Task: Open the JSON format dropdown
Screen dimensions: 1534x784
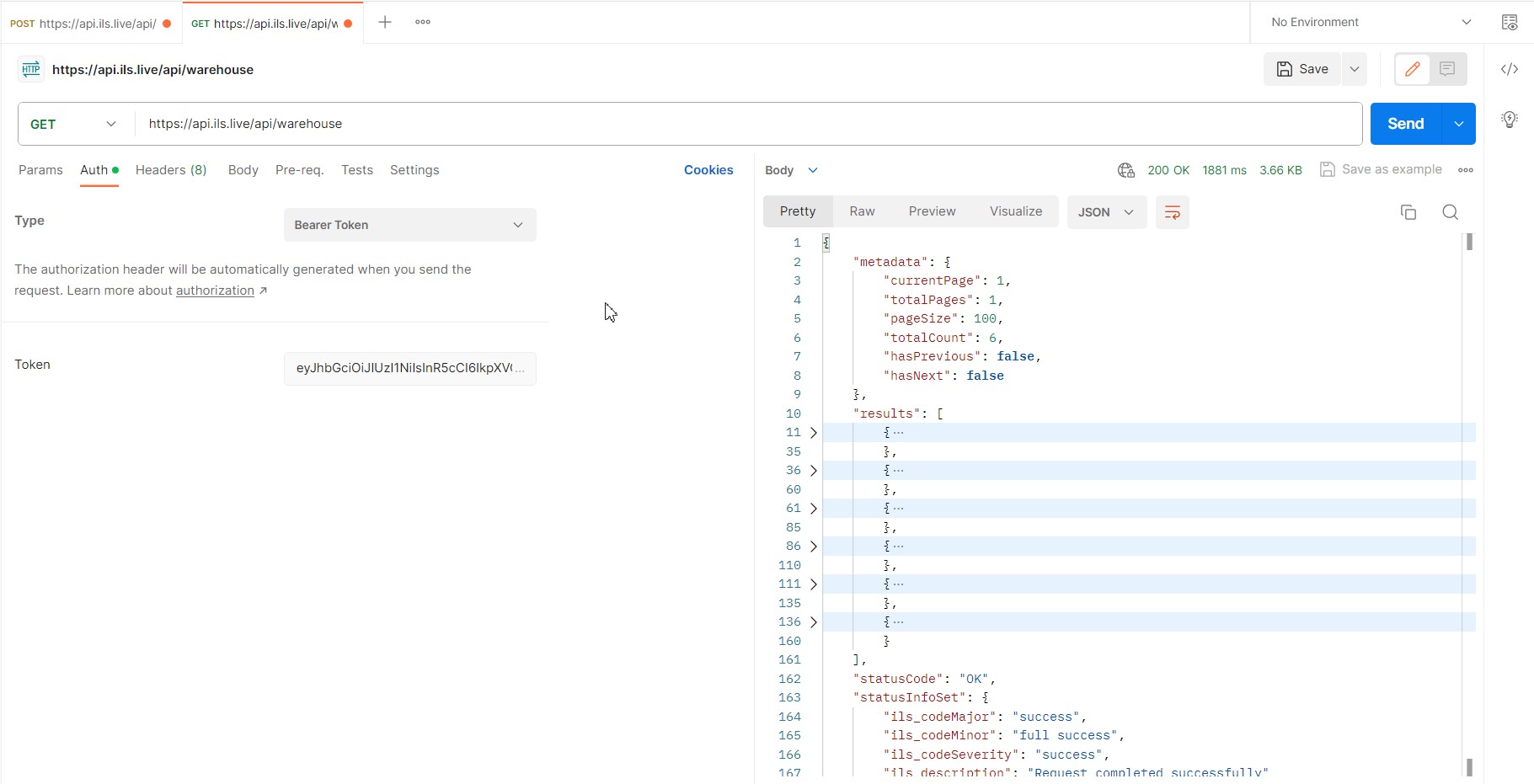Action: tap(1106, 212)
